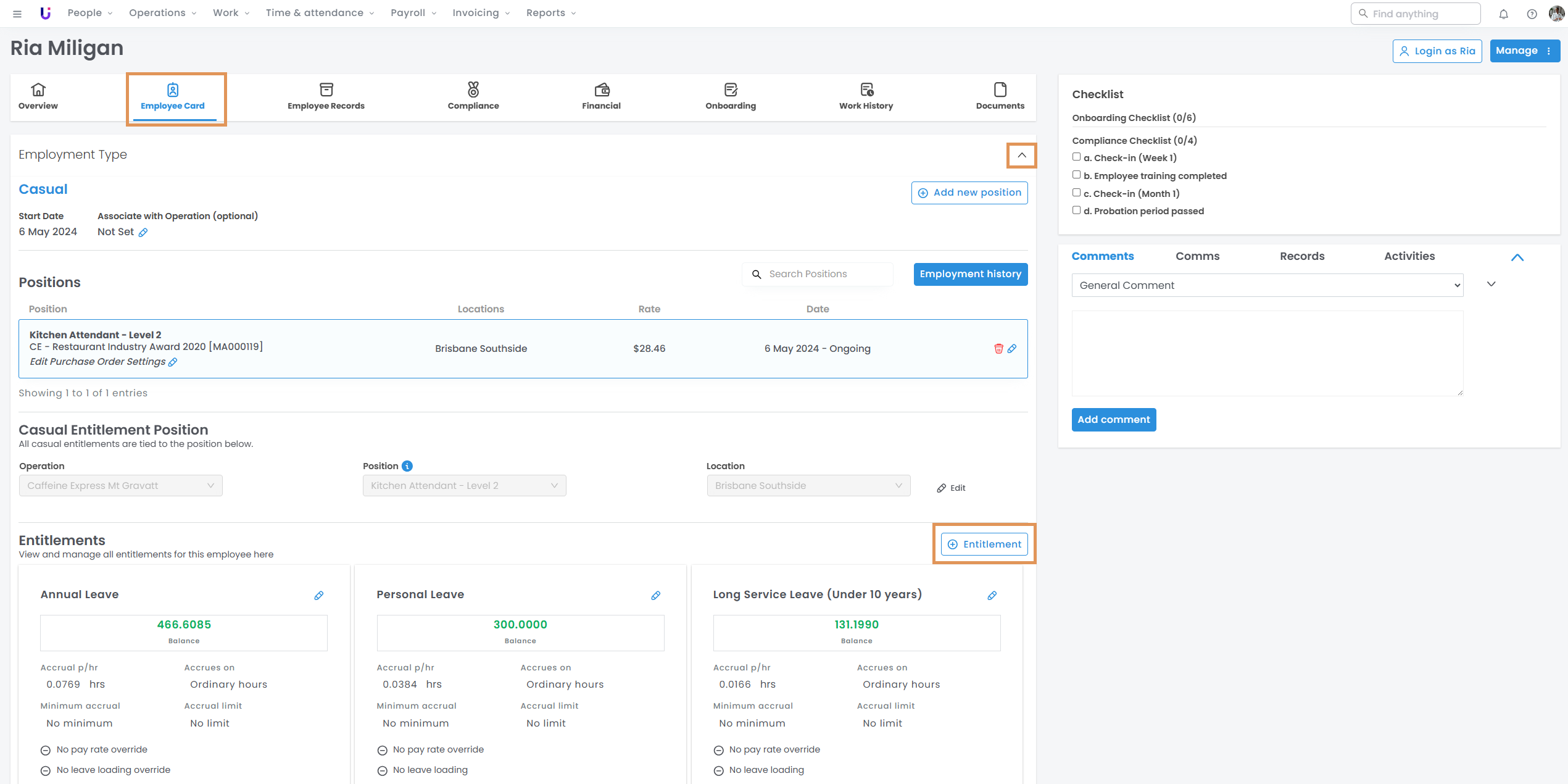1568x784 pixels.
Task: Tick Check-in (Week 1) checkbox
Action: 1076,157
